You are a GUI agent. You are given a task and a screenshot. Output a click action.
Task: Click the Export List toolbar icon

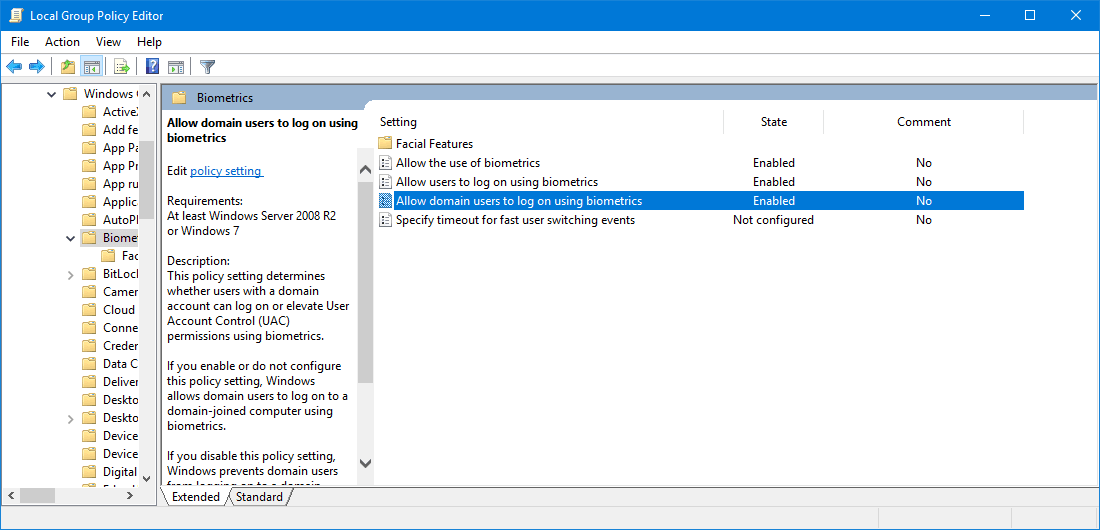point(122,67)
